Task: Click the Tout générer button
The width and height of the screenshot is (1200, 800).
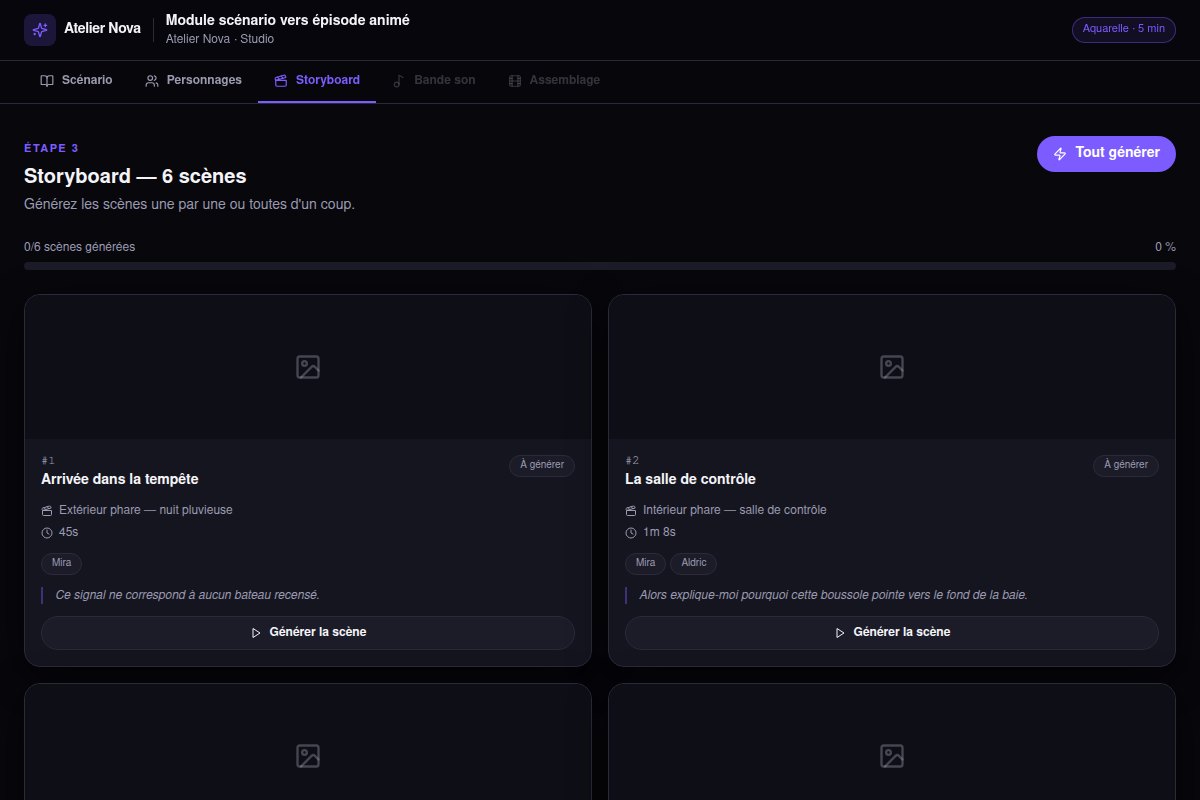Action: (x=1106, y=154)
